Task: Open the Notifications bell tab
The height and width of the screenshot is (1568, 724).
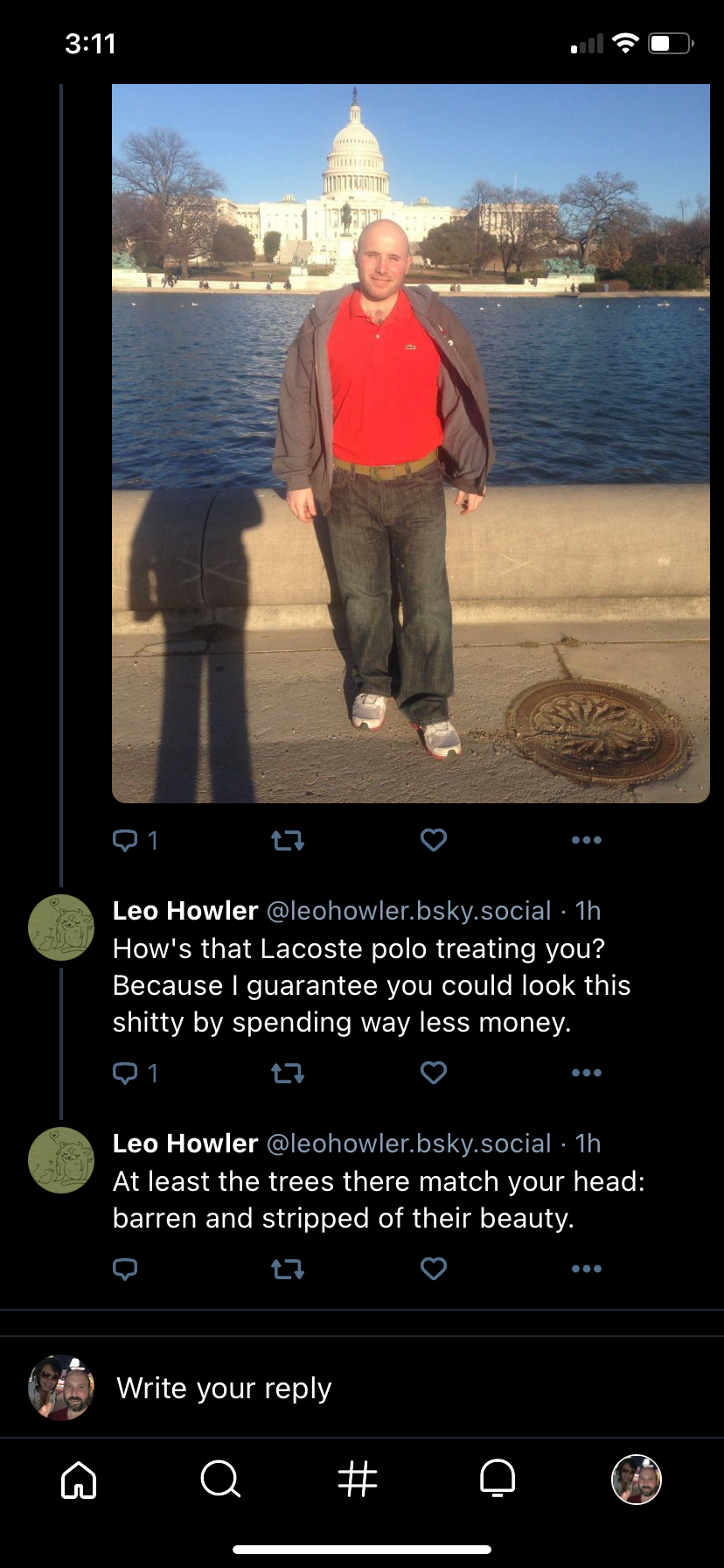Action: click(498, 1480)
